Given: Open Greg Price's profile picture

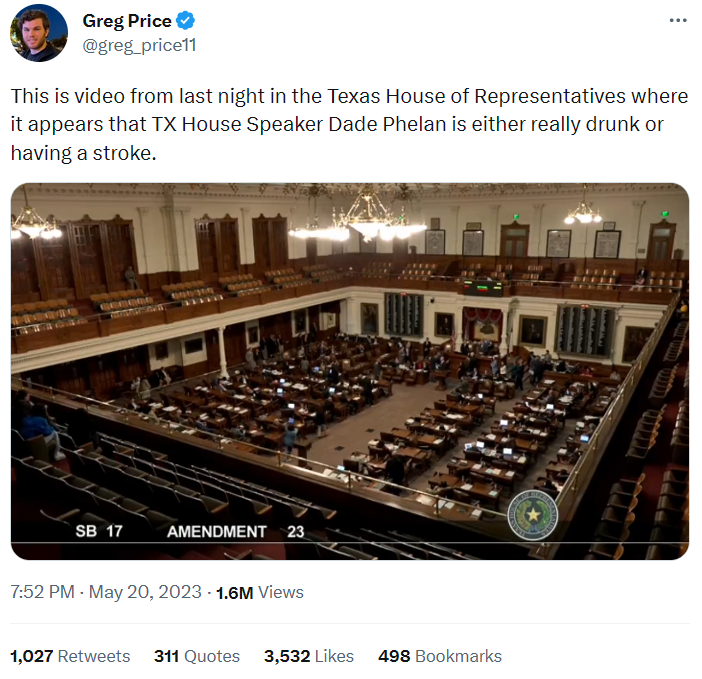Looking at the screenshot, I should point(39,33).
